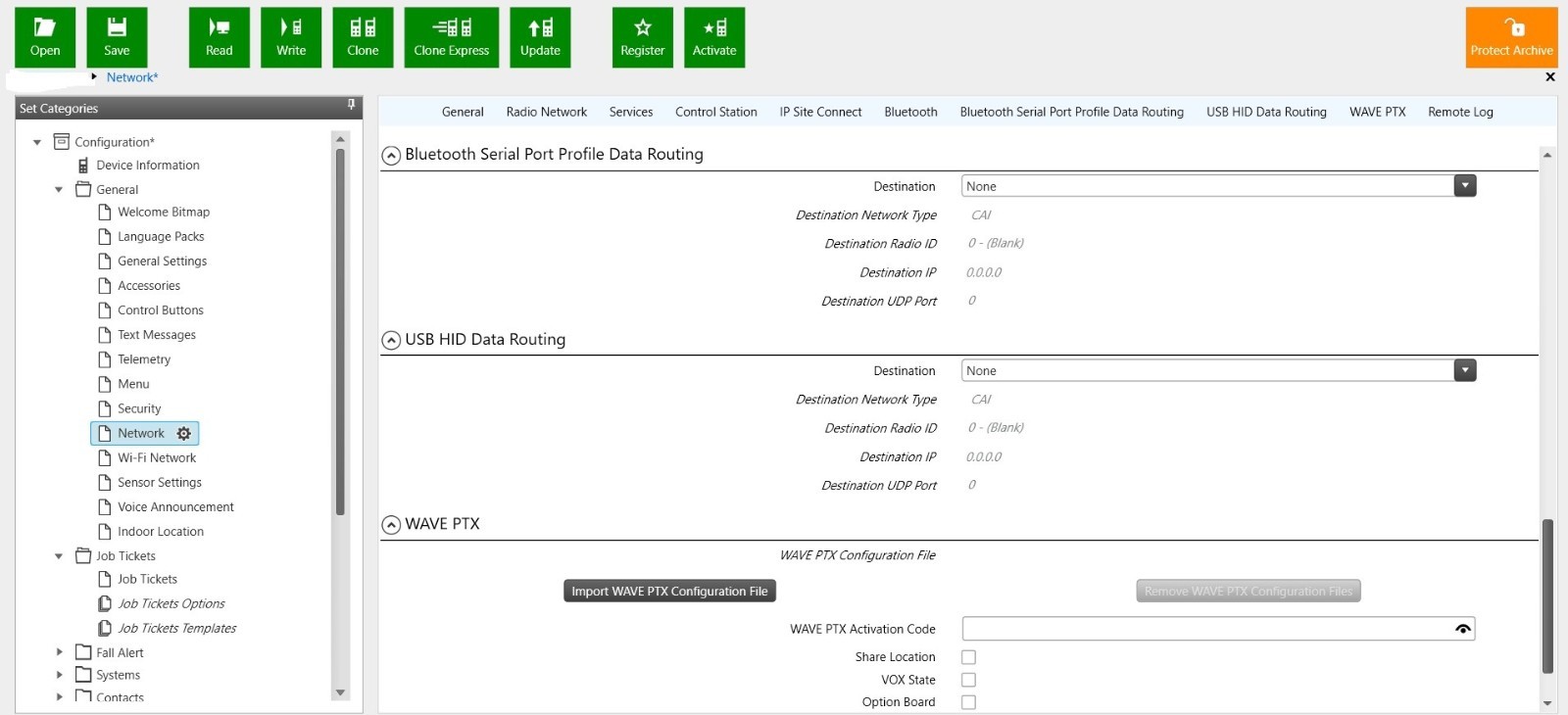
Task: Open Bluetooth Serial Port Destination dropdown
Action: 1464,186
